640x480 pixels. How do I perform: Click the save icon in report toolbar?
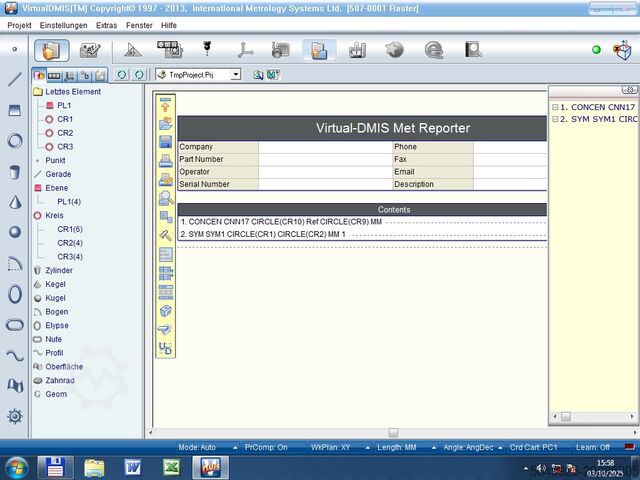tap(166, 142)
